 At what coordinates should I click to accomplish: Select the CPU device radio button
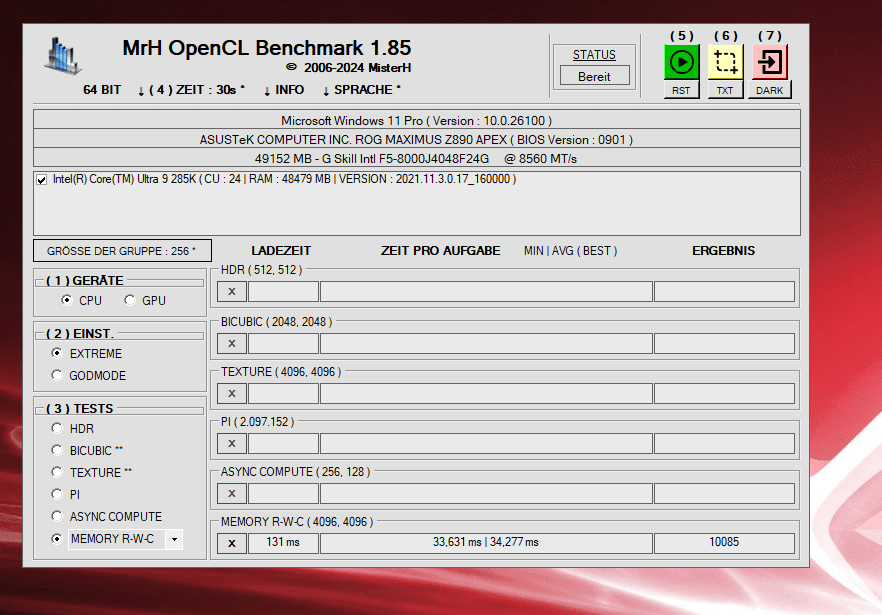tap(67, 300)
